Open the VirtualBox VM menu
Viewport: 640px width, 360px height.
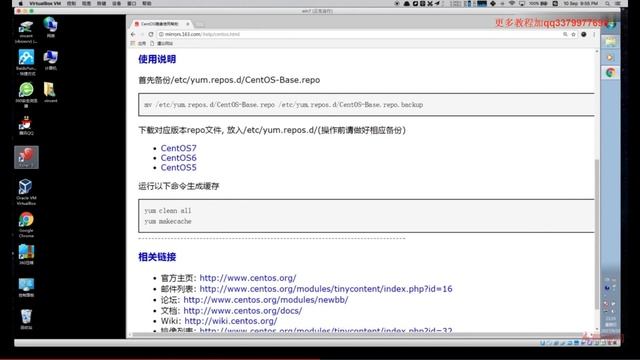tap(45, 3)
